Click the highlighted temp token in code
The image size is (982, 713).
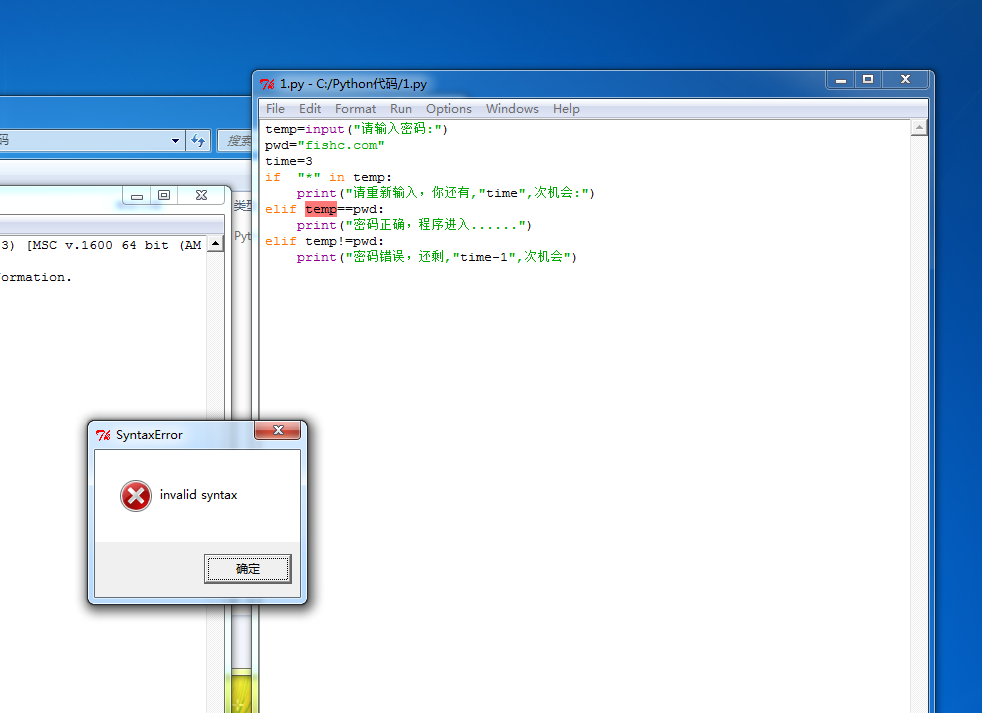[321, 209]
